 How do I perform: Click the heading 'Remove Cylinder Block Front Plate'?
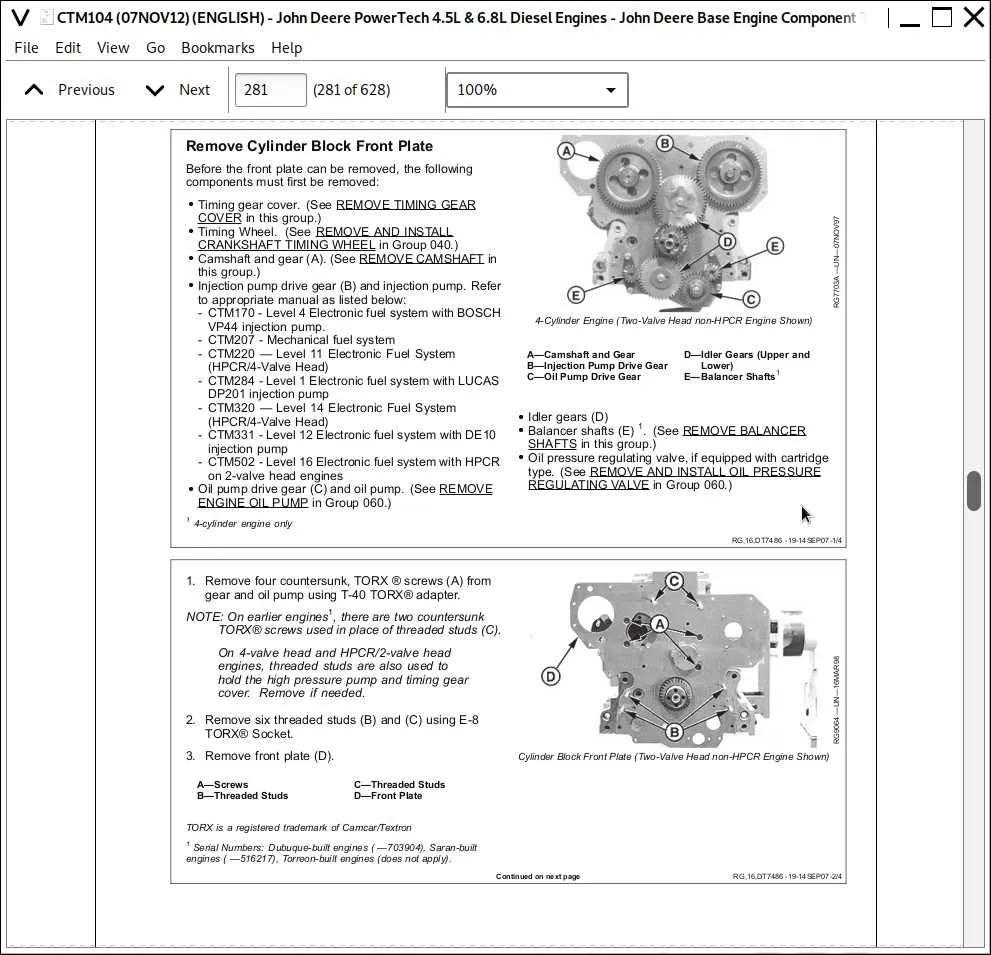[309, 146]
